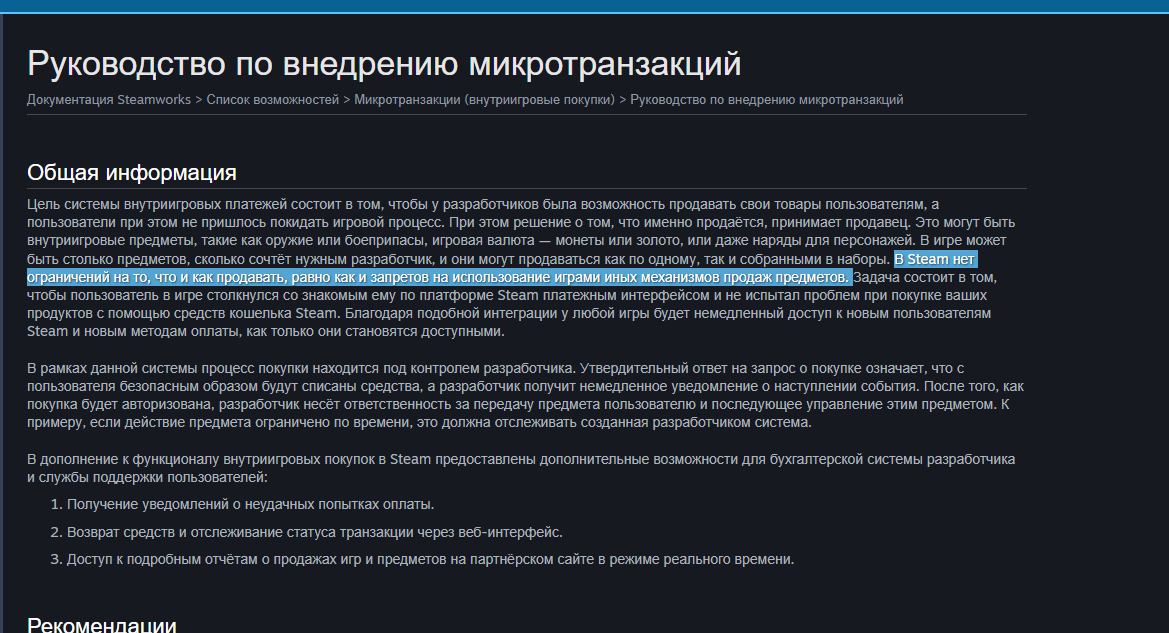Click list item Получение уведомлений о неудачных попытках оплаты

click(x=250, y=505)
